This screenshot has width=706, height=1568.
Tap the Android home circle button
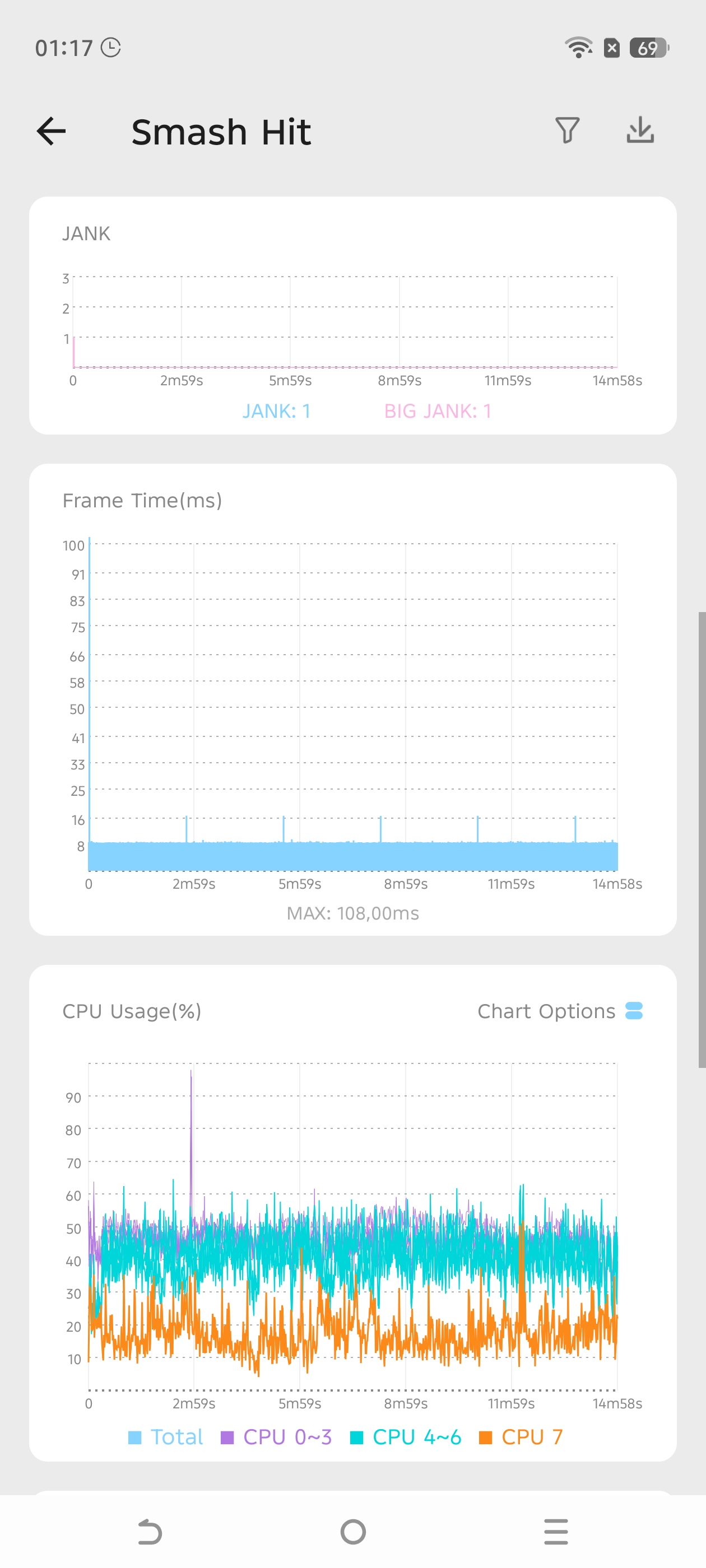pos(354,1532)
